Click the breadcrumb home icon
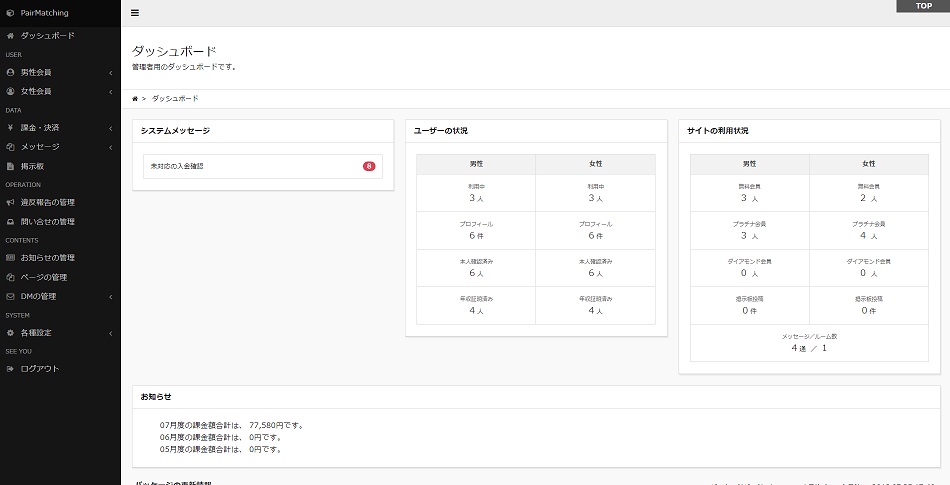 [x=135, y=99]
